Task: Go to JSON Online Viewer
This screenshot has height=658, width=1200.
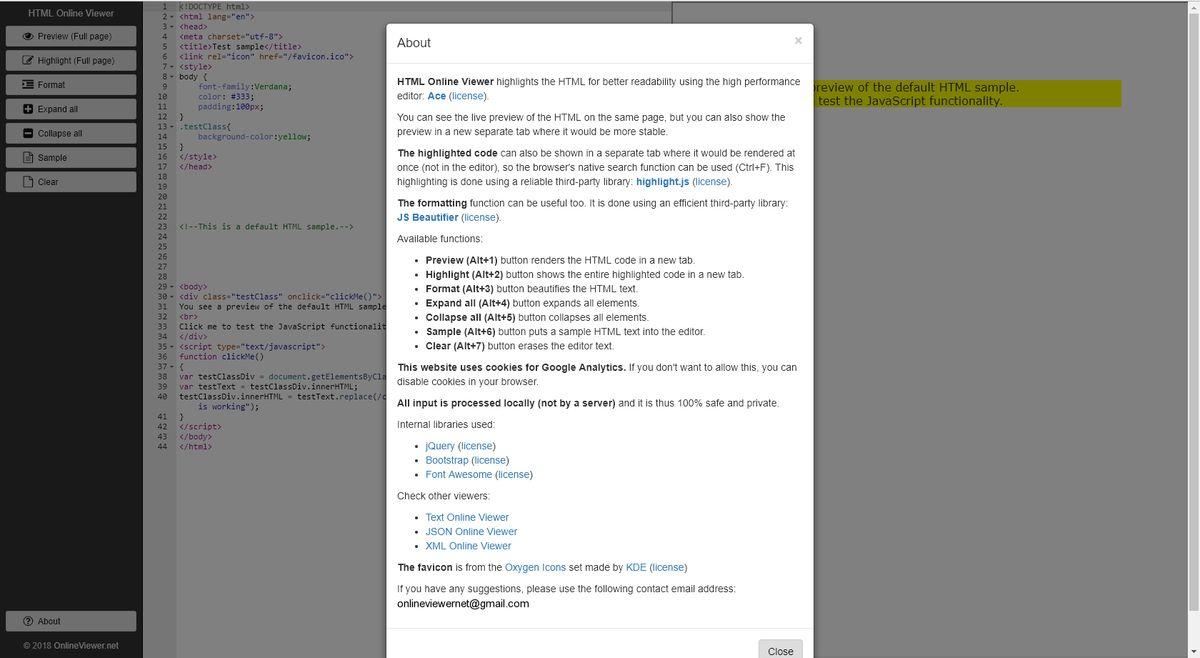Action: (x=471, y=532)
